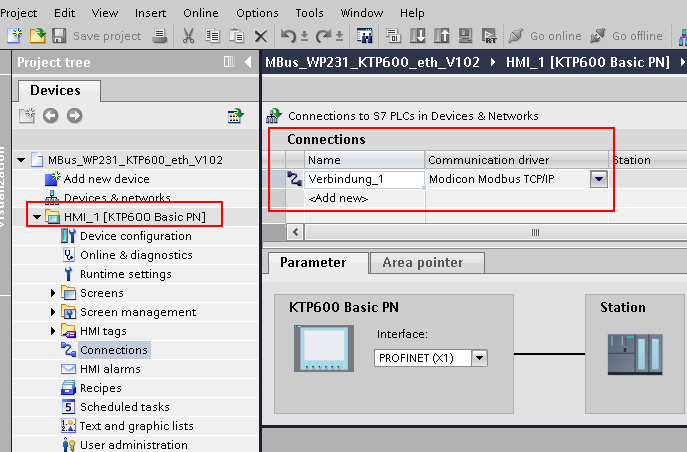The width and height of the screenshot is (687, 452).
Task: Click Connections to S7 PLCs in Devices & Networks
Action: pyautogui.click(x=413, y=116)
